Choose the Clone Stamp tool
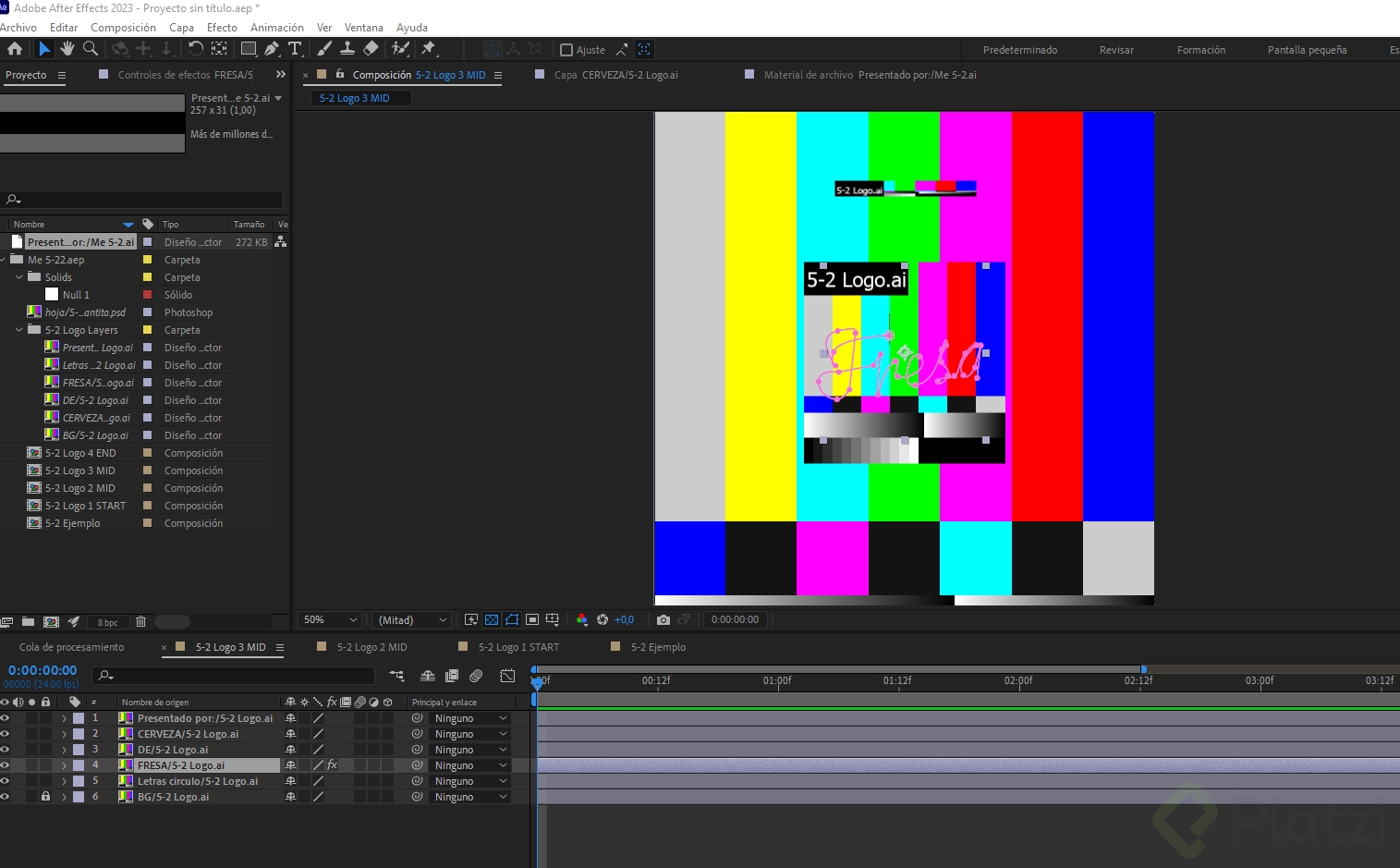Viewport: 1400px width, 868px height. (x=347, y=49)
